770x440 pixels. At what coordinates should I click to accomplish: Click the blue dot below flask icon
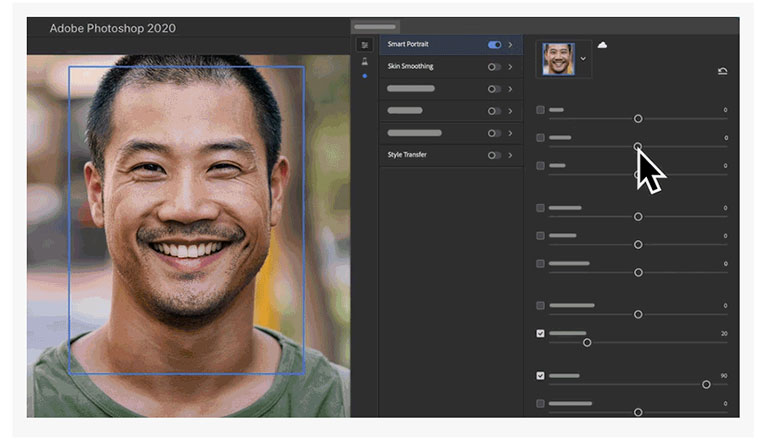coord(365,76)
